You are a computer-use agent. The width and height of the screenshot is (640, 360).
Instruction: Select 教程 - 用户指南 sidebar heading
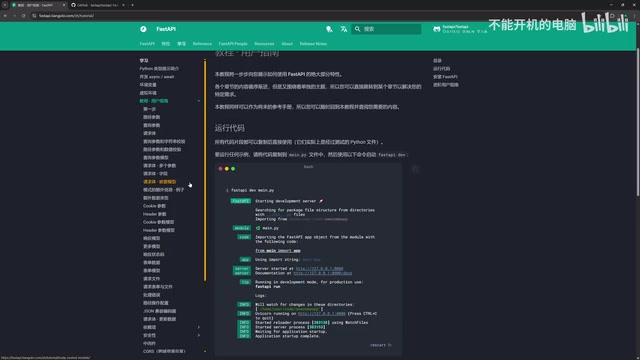point(153,101)
